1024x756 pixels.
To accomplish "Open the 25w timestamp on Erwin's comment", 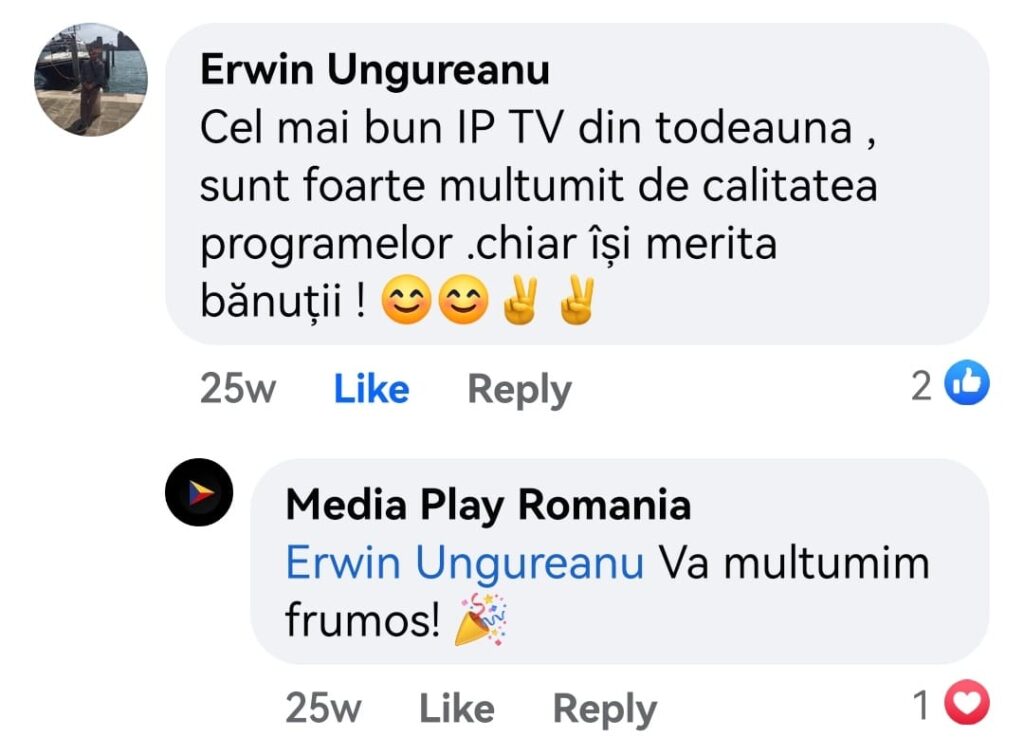I will pyautogui.click(x=238, y=388).
